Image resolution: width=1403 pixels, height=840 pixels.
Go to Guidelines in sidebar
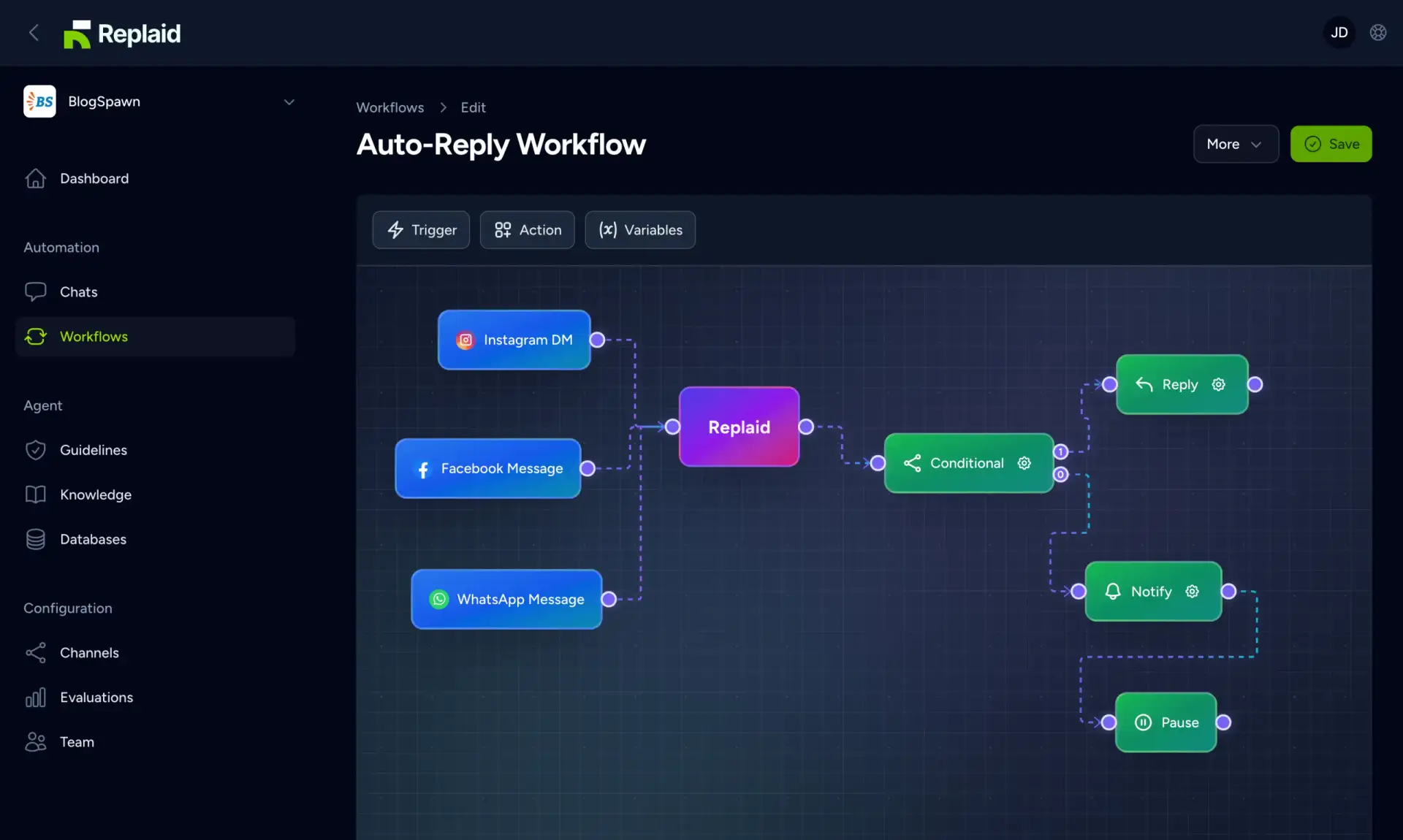(94, 450)
